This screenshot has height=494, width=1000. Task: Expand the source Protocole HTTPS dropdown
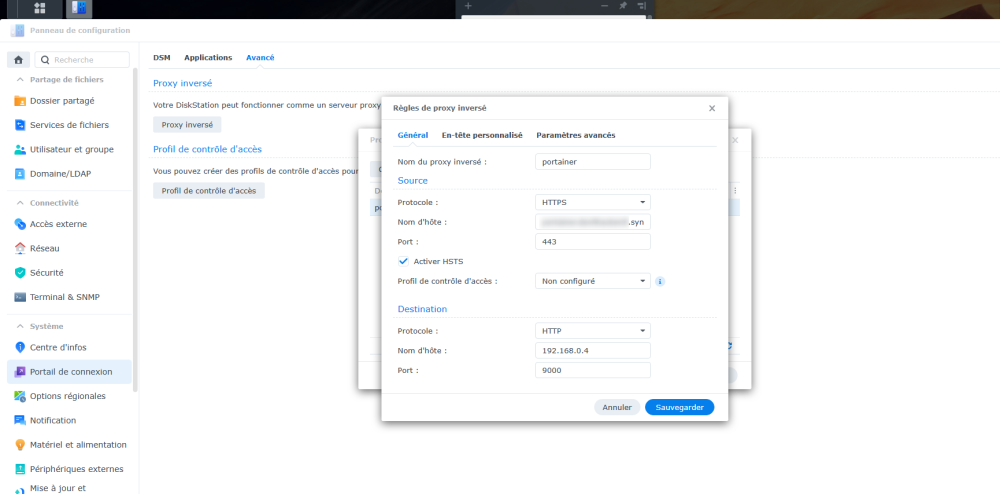[593, 202]
